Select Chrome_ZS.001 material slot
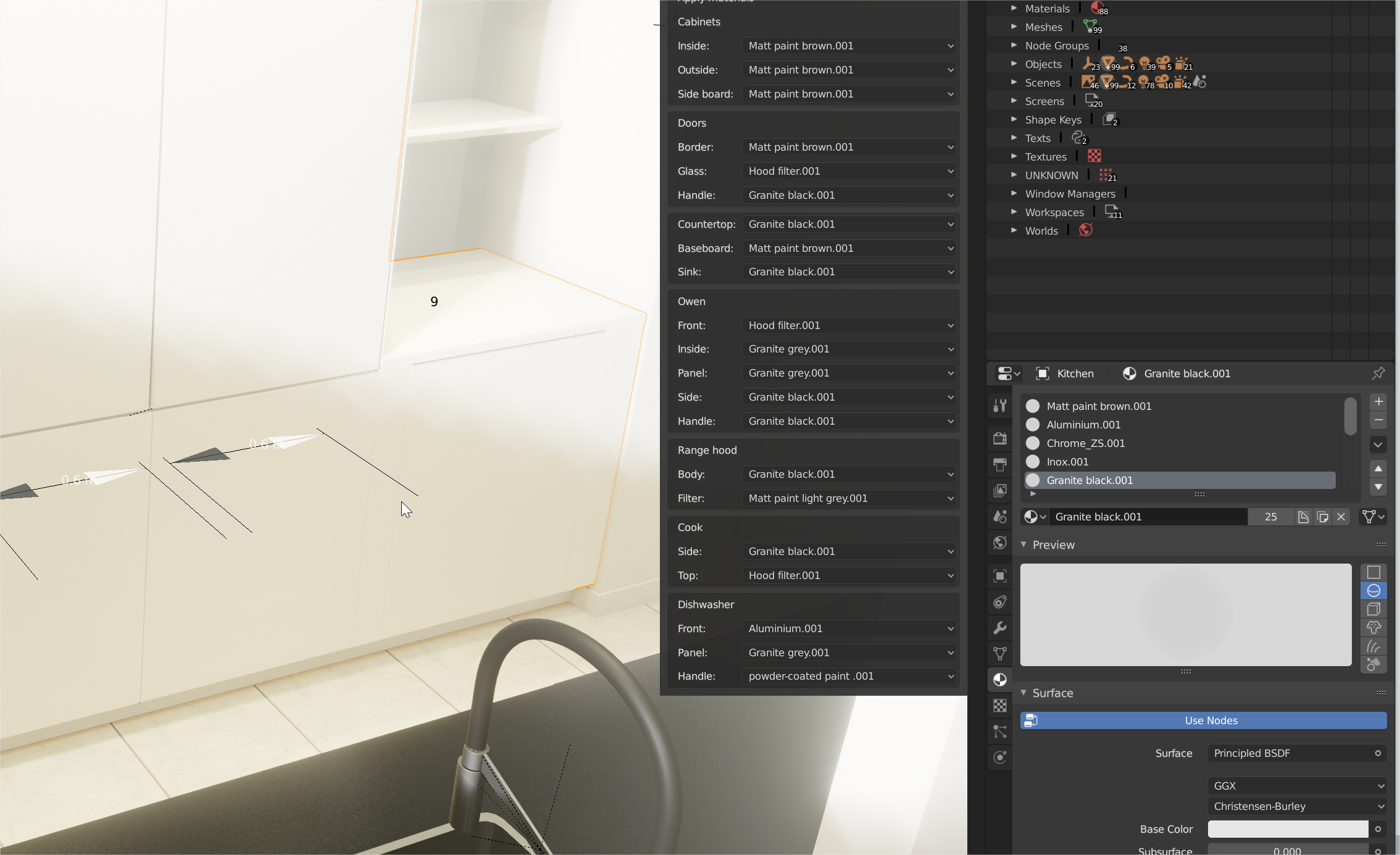 click(1180, 443)
